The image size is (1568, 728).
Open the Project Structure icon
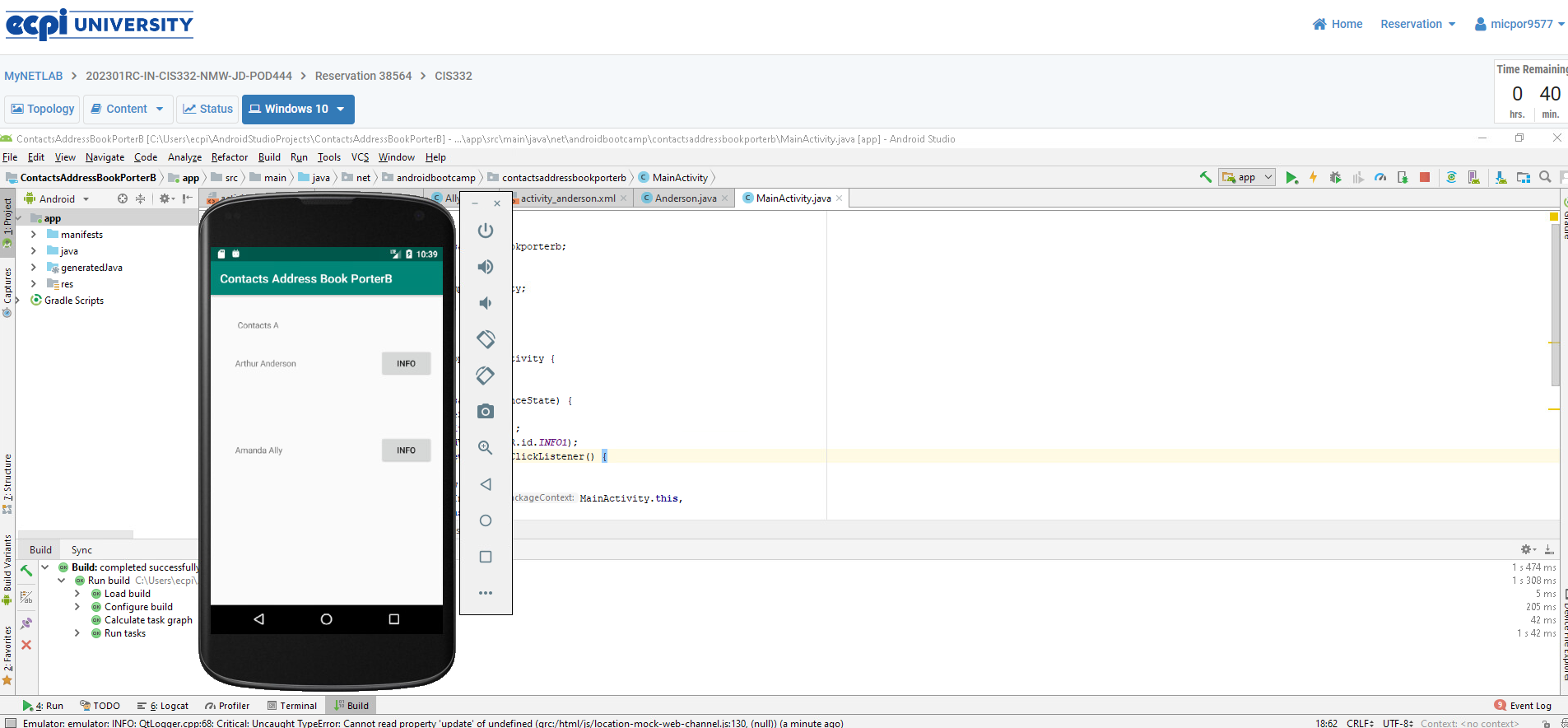pos(1524,177)
